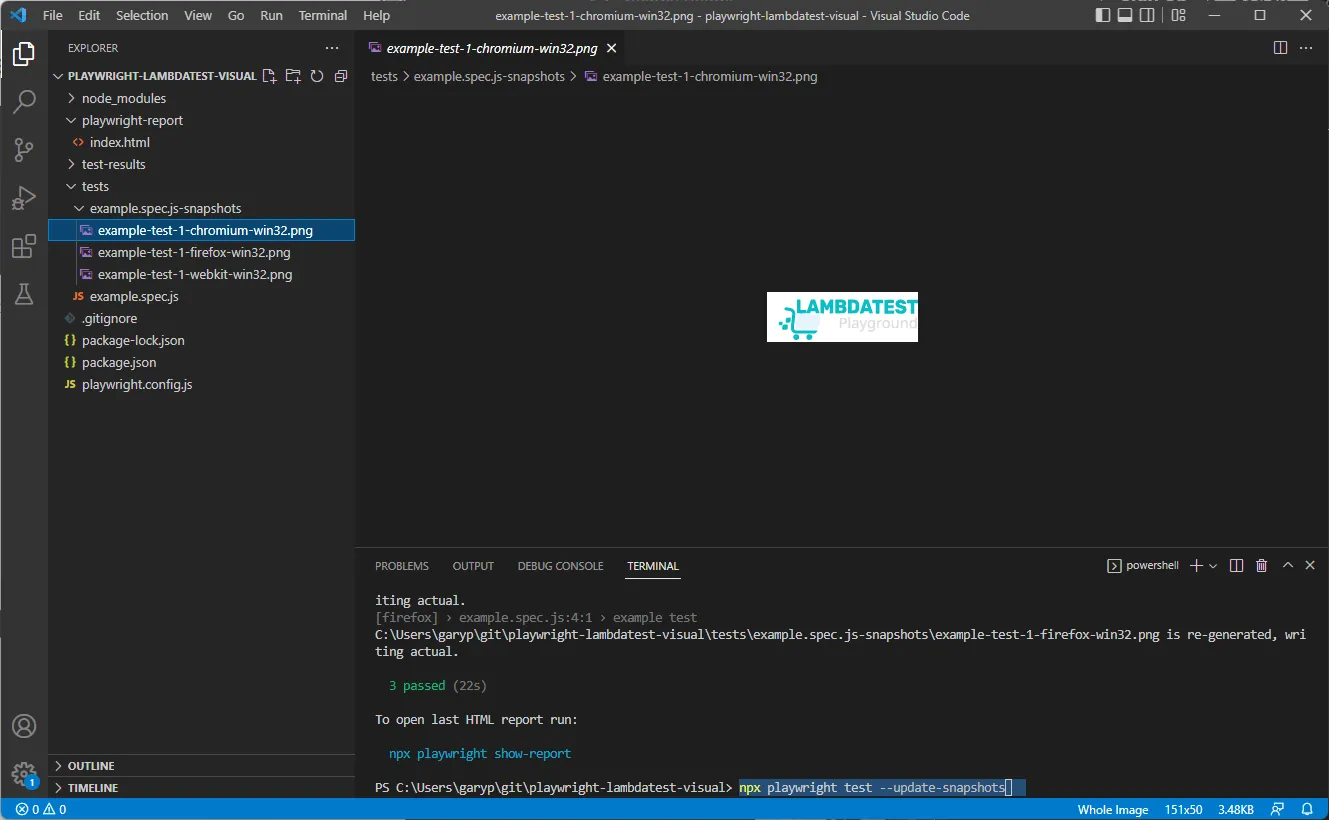Collapse the tests folder
1329x820 pixels.
[x=95, y=186]
